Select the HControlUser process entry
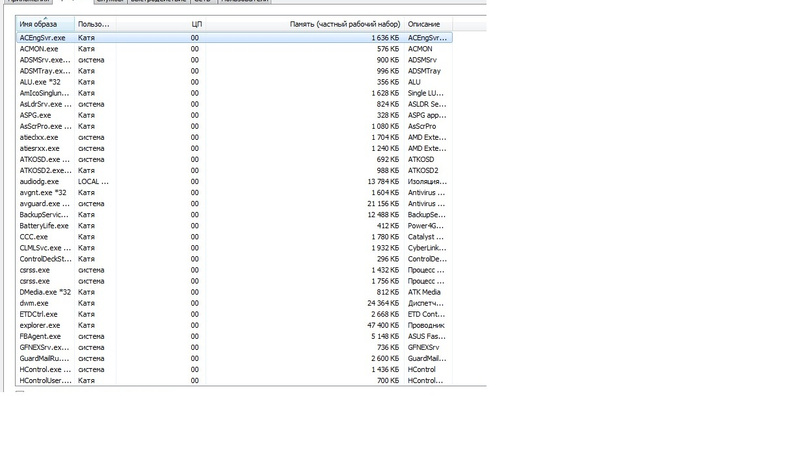 234,381
